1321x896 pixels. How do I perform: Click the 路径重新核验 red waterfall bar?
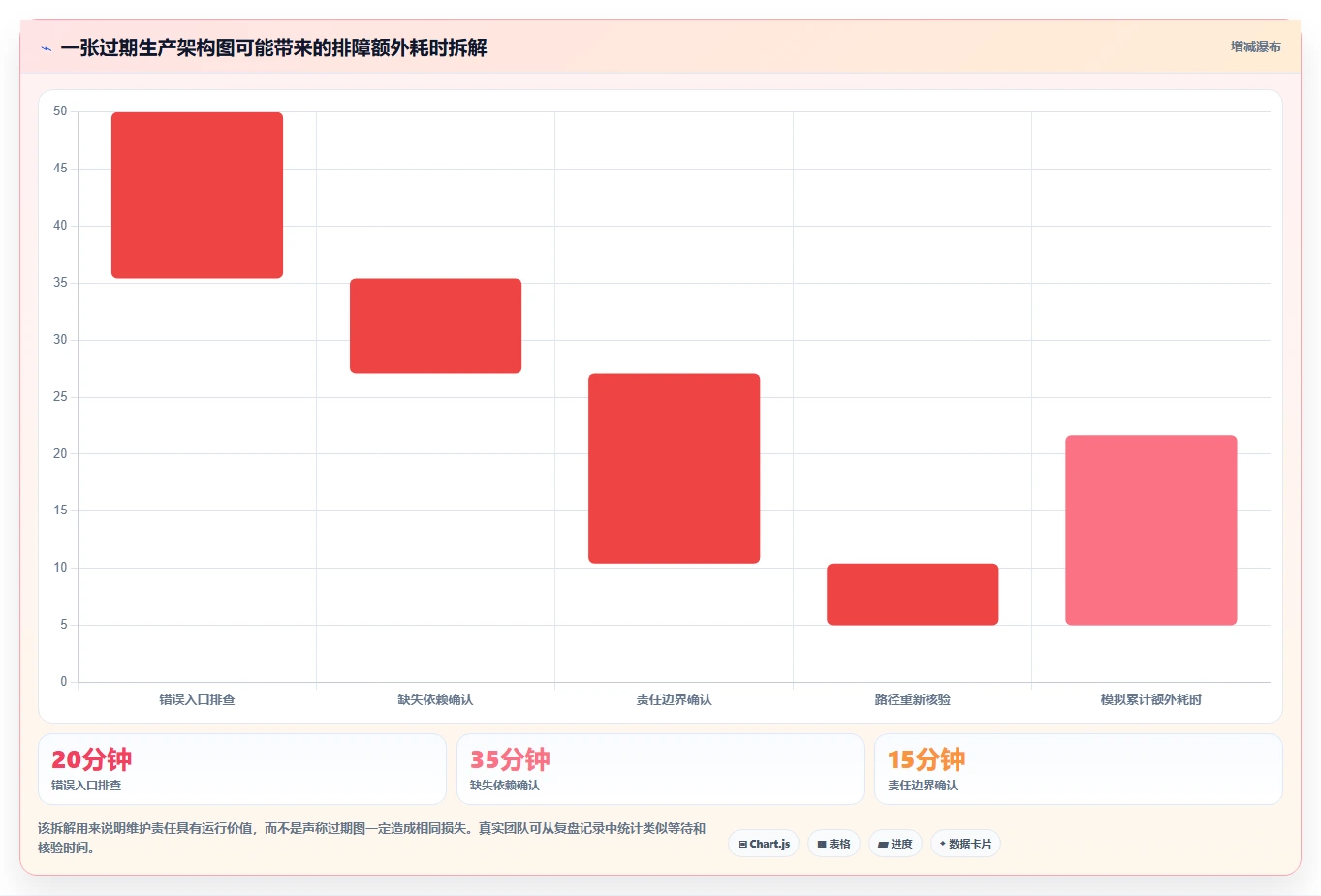[x=912, y=594]
